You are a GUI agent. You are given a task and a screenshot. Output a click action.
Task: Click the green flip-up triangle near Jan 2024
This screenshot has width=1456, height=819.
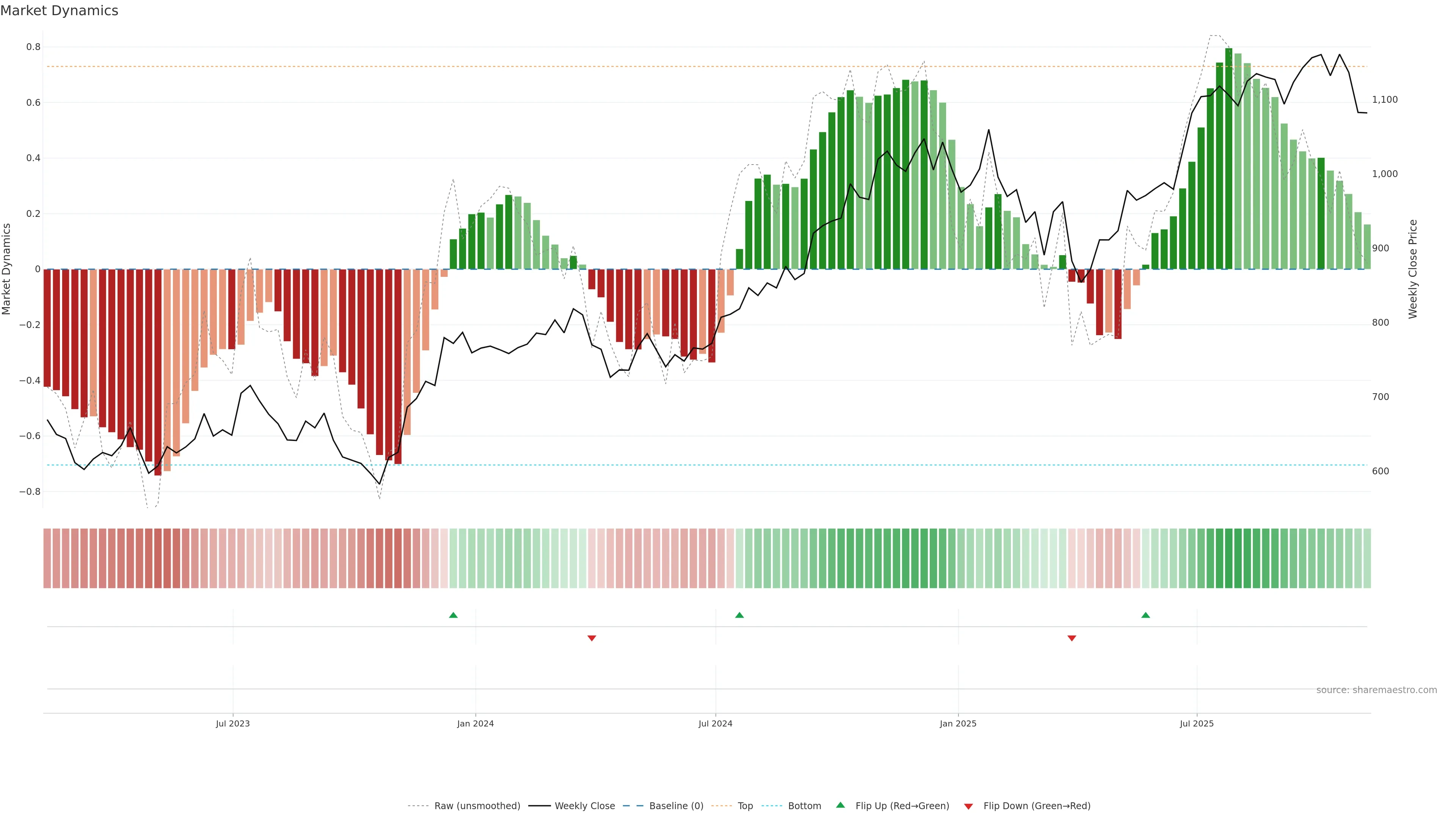tap(453, 615)
